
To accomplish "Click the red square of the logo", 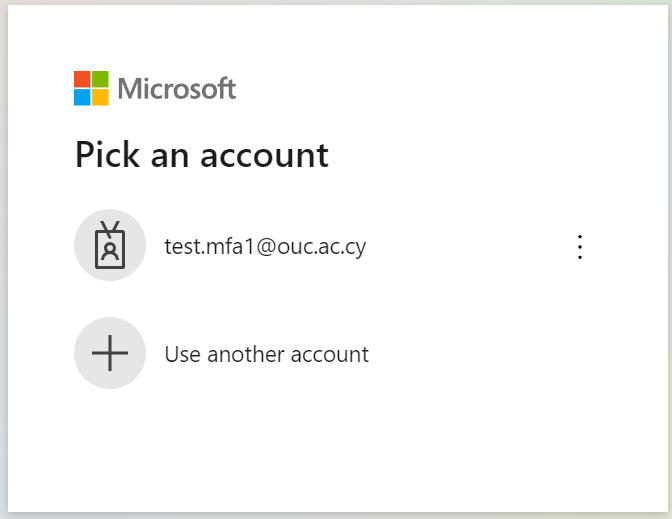I will 82,79.
